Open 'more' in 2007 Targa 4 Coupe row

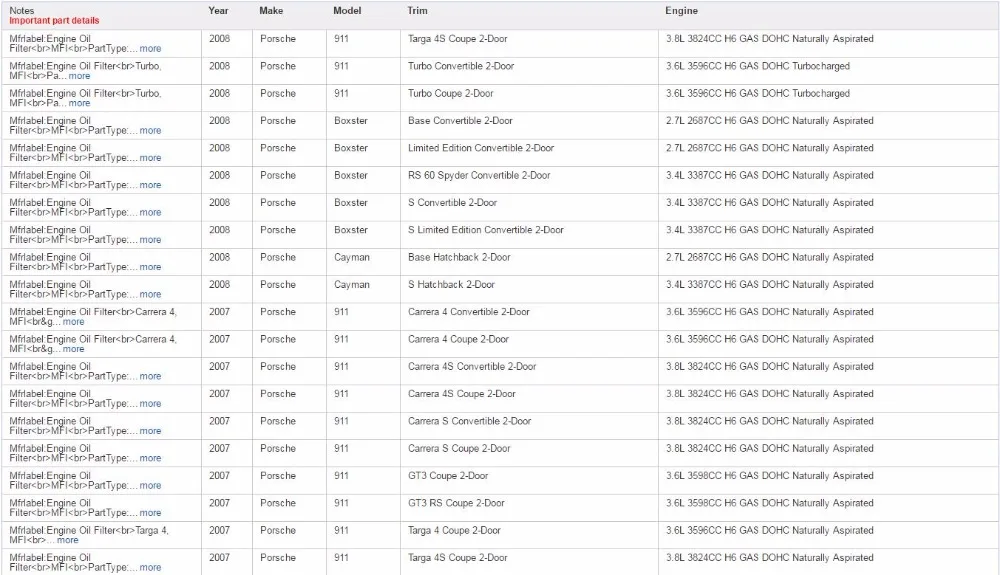pos(68,541)
